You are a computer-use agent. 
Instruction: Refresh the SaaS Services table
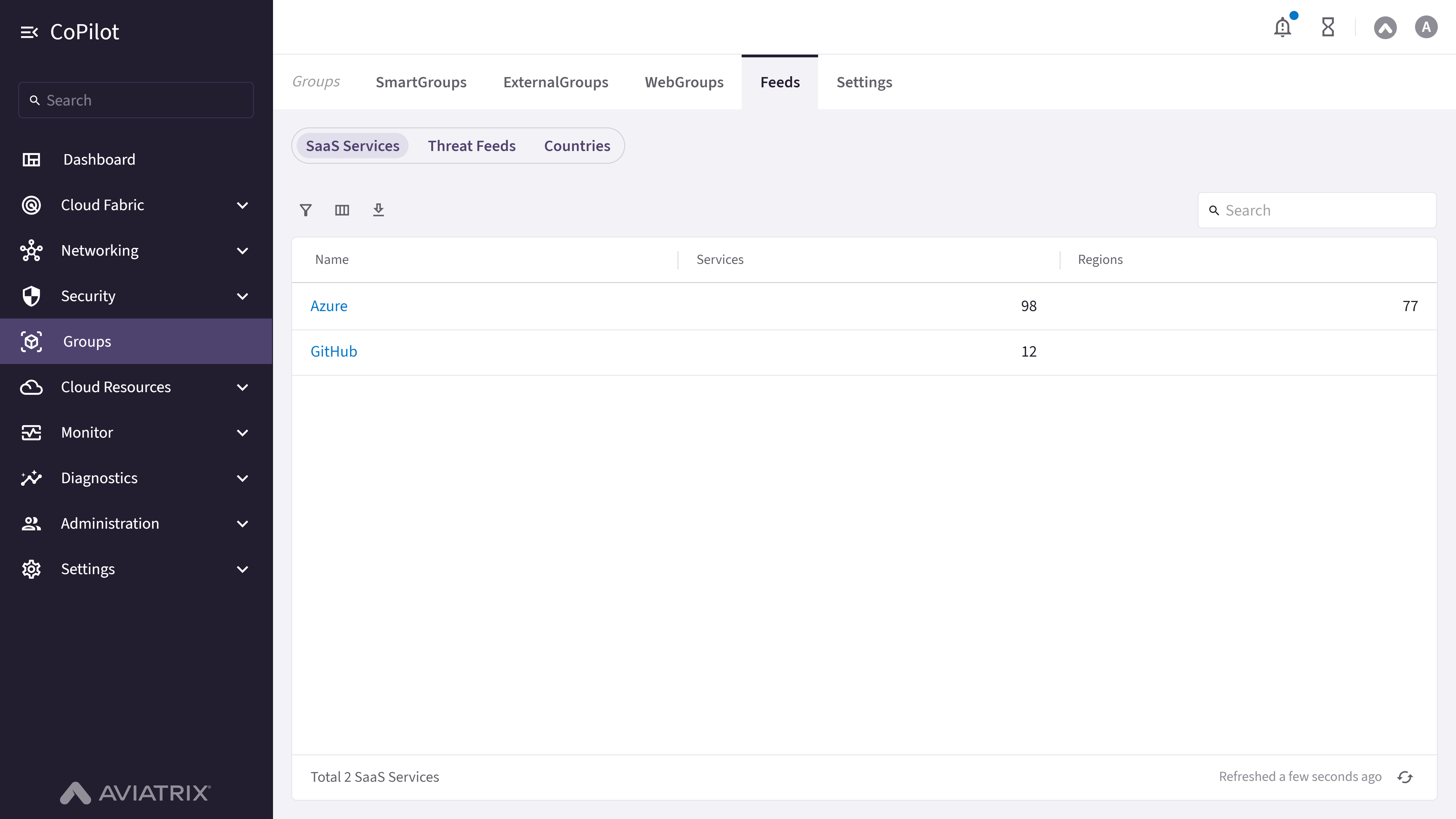click(1405, 777)
